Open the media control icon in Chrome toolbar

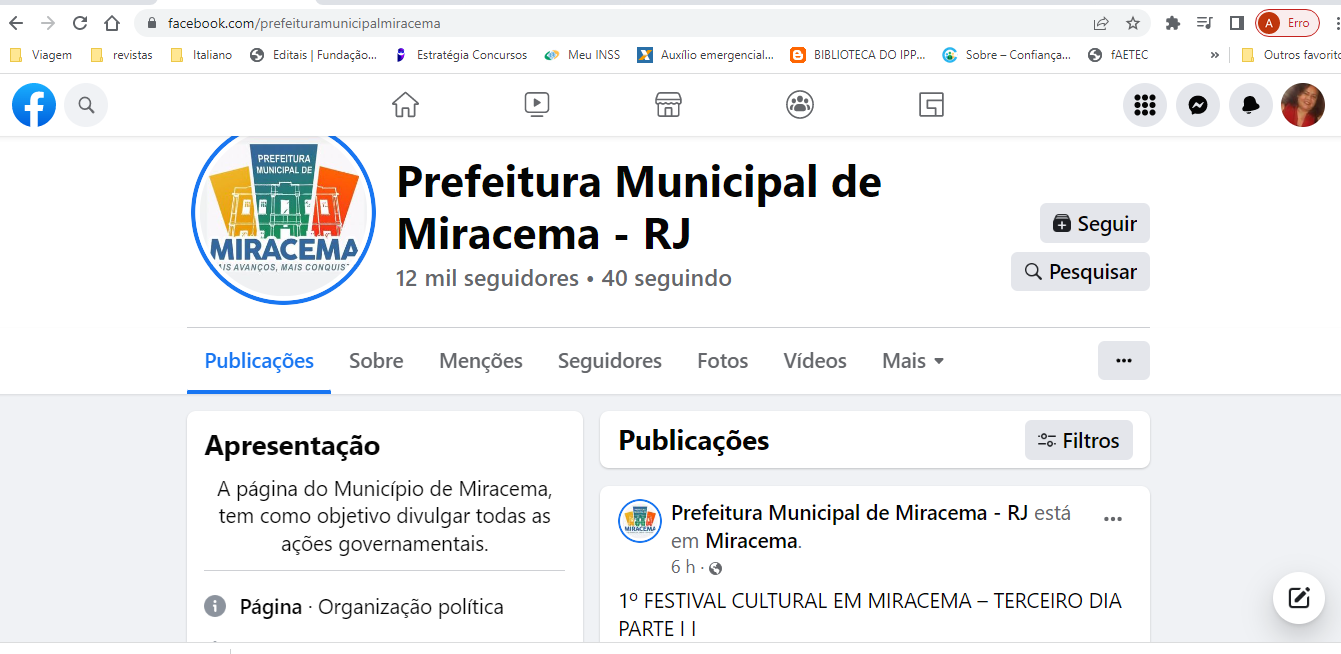coord(1205,23)
